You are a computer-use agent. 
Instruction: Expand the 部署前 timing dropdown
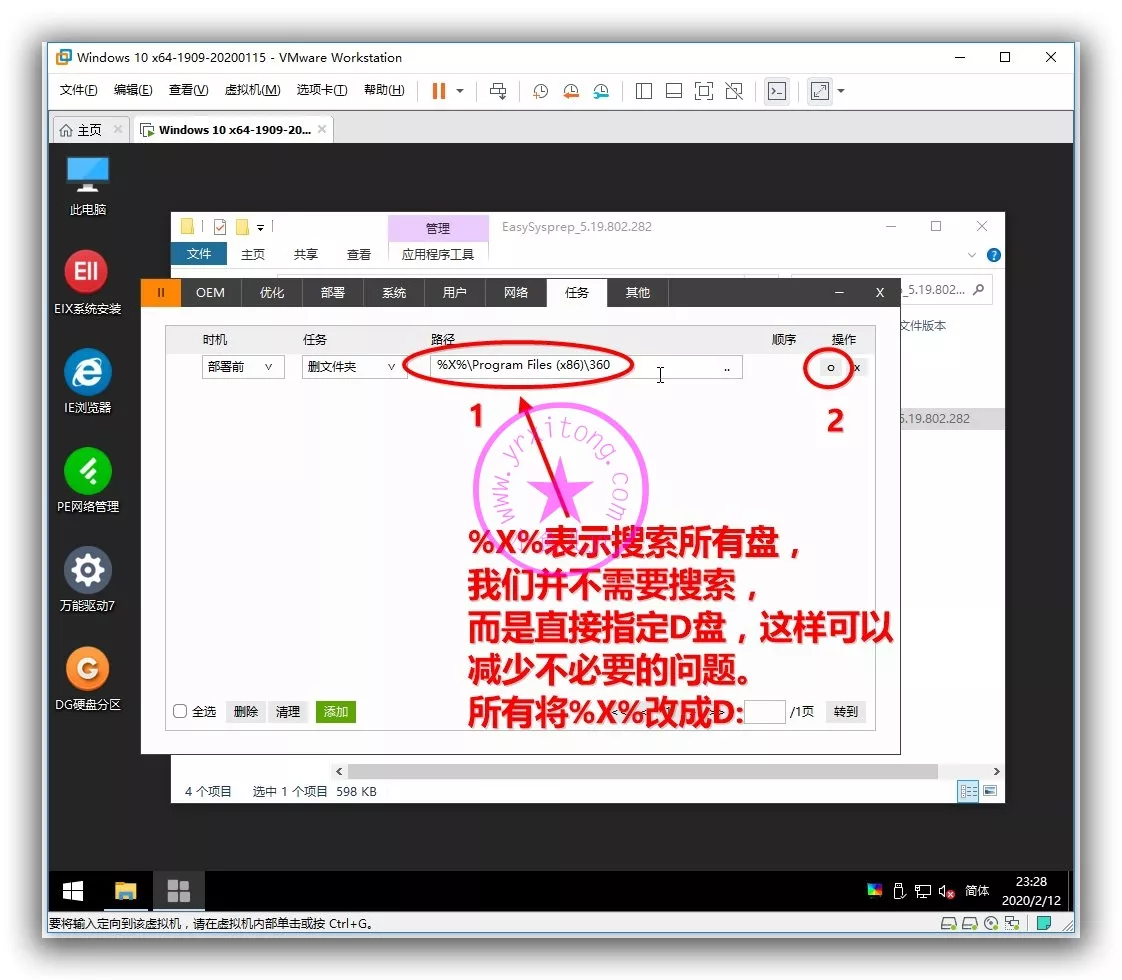coord(243,367)
